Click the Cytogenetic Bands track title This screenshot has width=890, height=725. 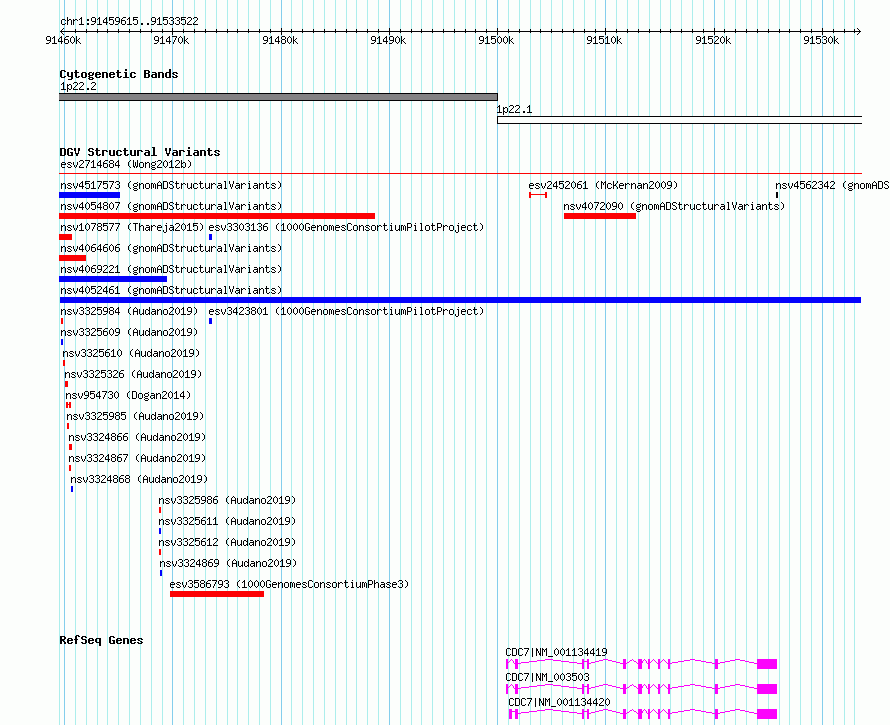pos(119,74)
